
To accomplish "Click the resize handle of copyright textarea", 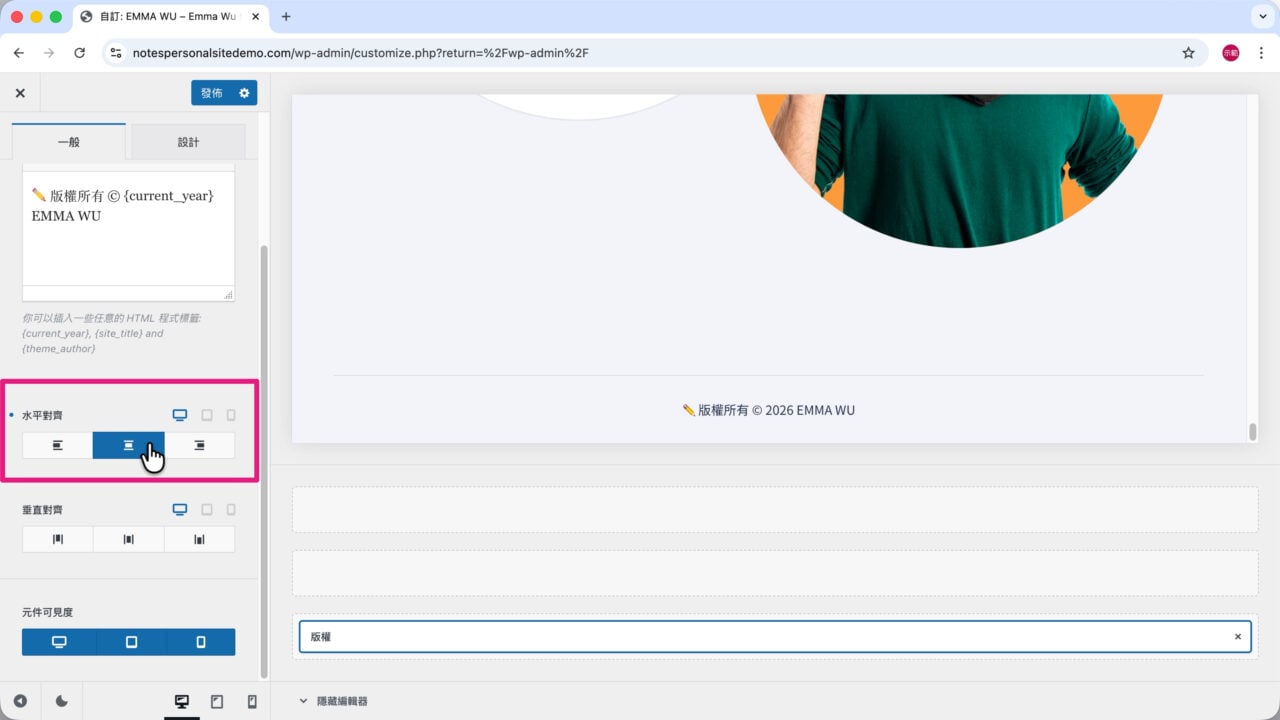I will click(x=229, y=295).
